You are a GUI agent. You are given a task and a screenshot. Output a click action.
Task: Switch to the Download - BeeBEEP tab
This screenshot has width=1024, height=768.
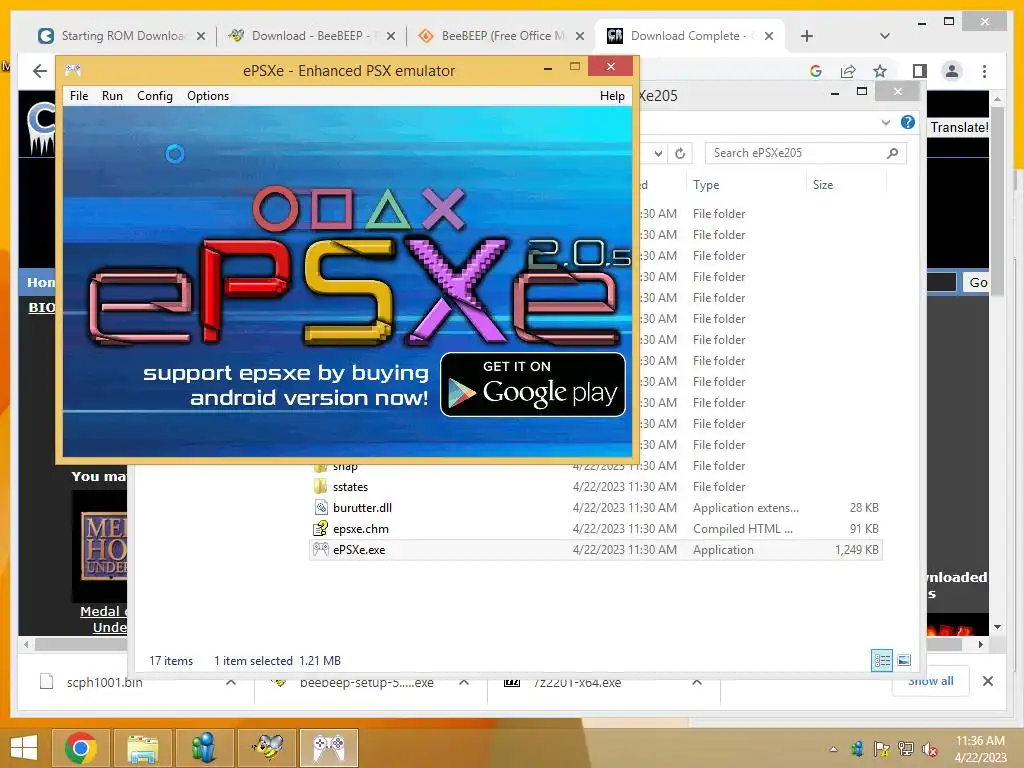point(312,36)
